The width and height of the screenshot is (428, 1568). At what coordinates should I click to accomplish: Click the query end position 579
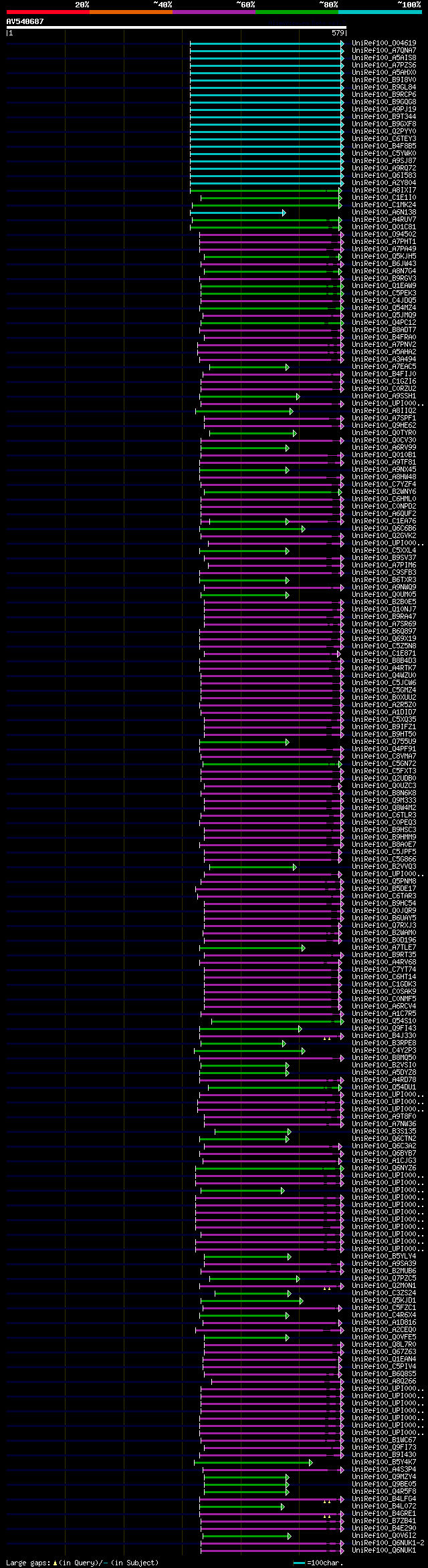coord(338,32)
